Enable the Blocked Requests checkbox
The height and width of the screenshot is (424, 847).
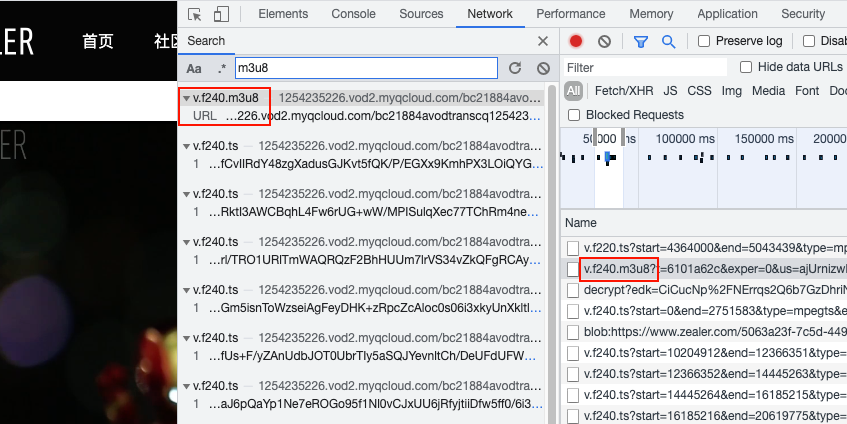[573, 115]
